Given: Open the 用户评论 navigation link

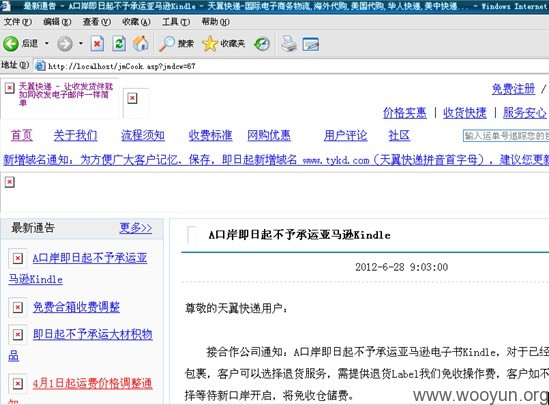Looking at the screenshot, I should pos(346,135).
